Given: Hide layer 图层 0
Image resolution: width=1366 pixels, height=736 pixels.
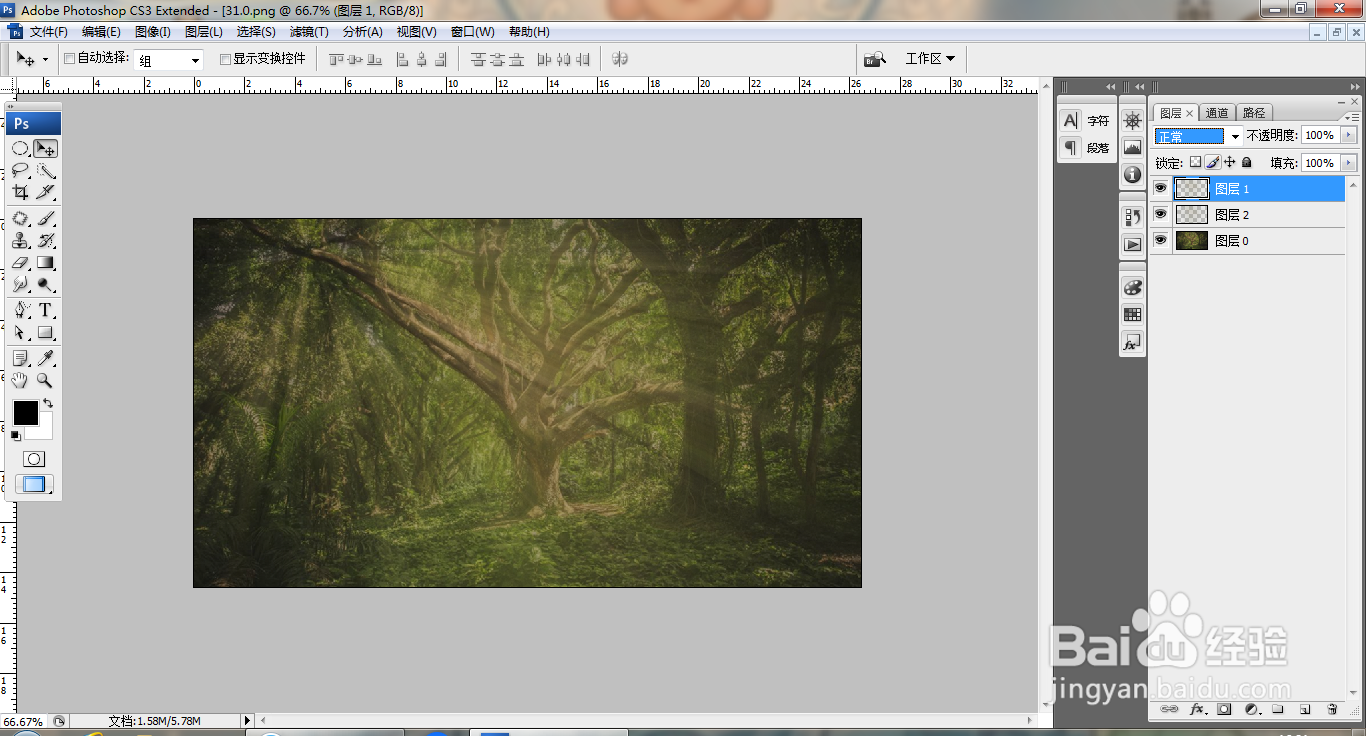Looking at the screenshot, I should [1160, 240].
